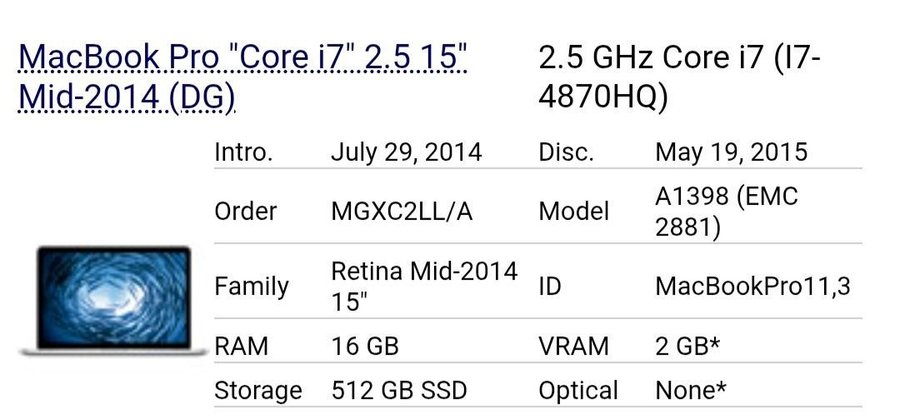Click the A1398 (EMC 2881) model value

727,211
